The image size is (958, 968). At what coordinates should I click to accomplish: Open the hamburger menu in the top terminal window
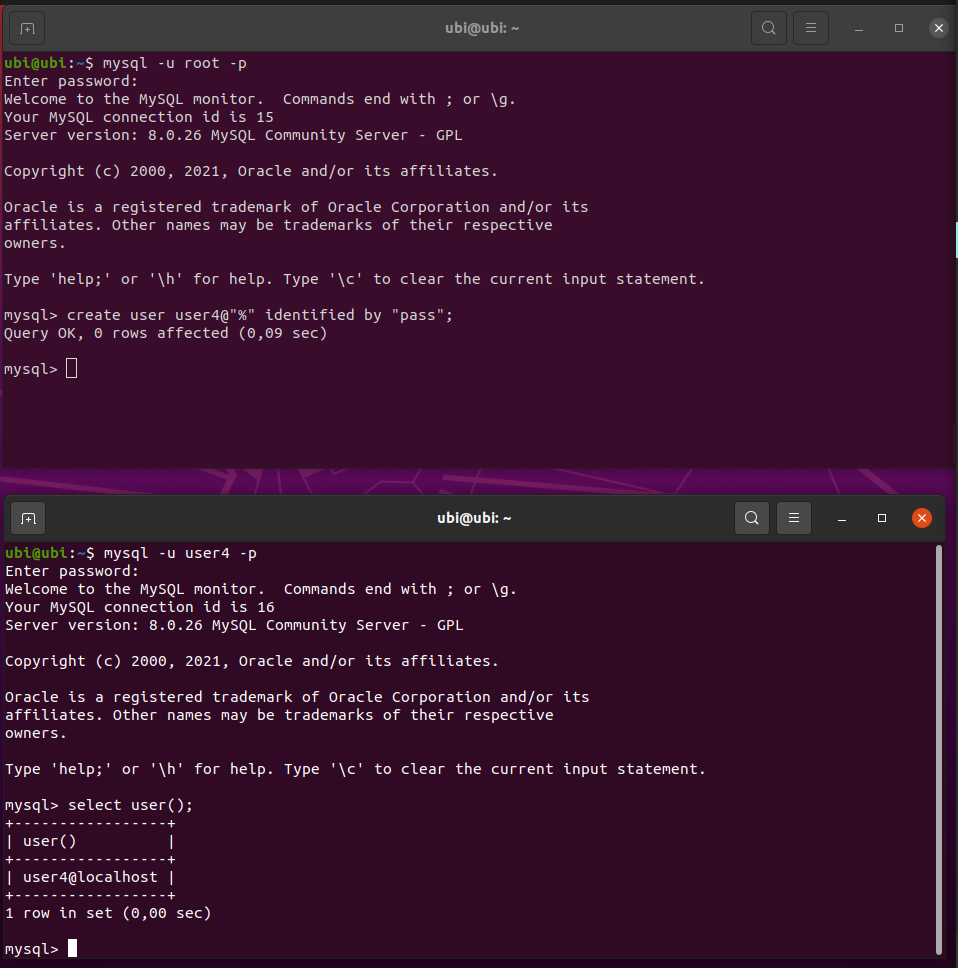(810, 28)
